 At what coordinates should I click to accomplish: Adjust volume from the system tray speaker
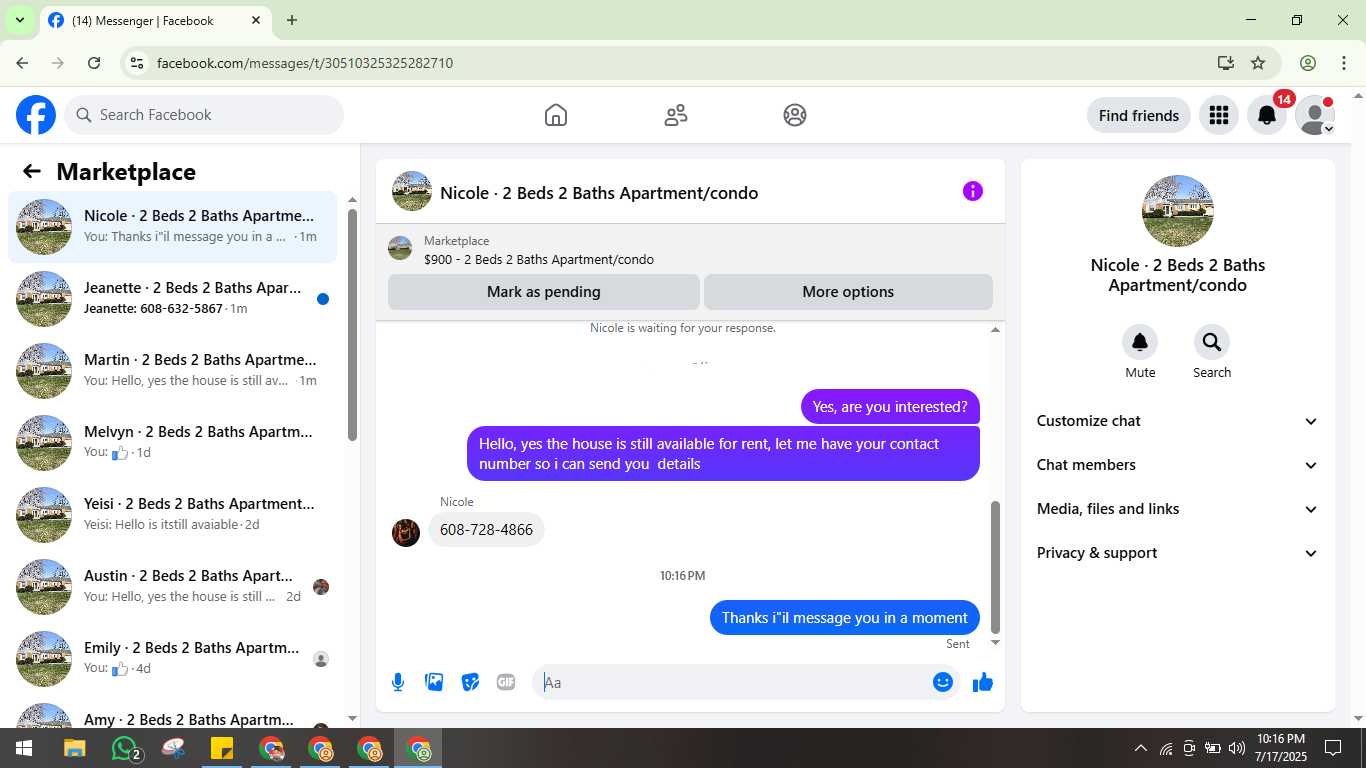(1237, 748)
